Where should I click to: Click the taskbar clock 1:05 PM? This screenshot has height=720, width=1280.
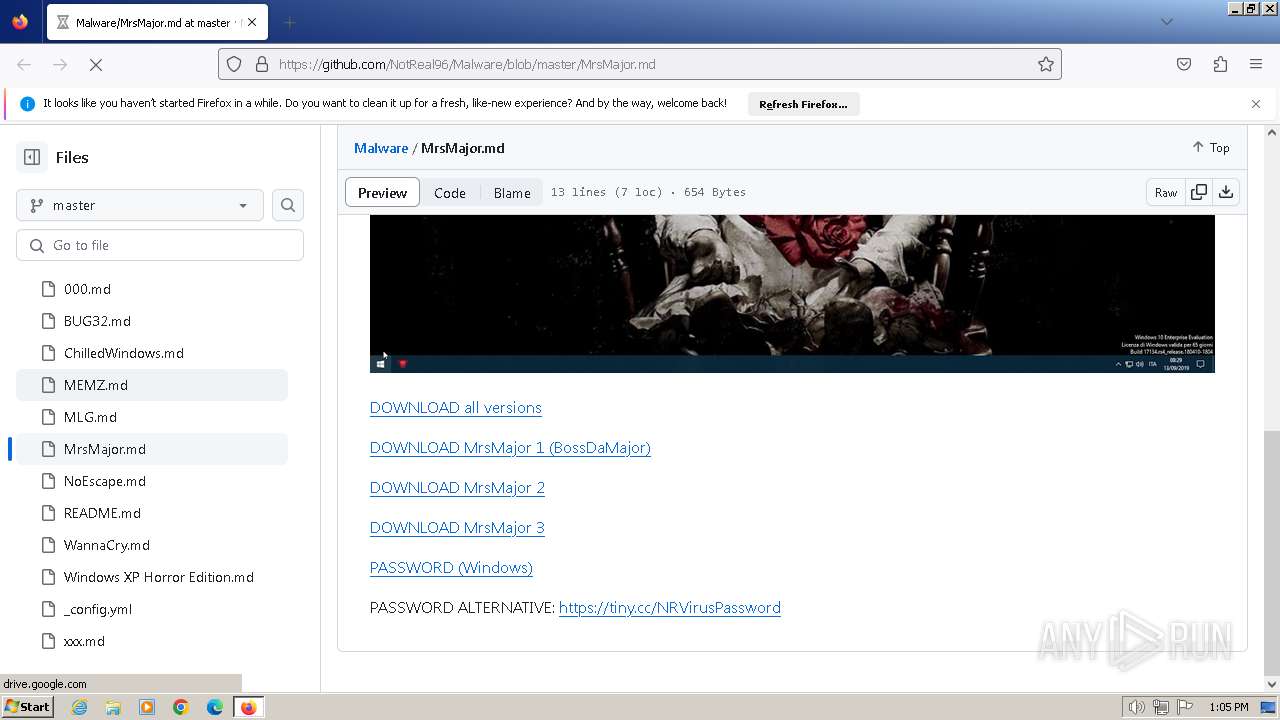pyautogui.click(x=1229, y=707)
